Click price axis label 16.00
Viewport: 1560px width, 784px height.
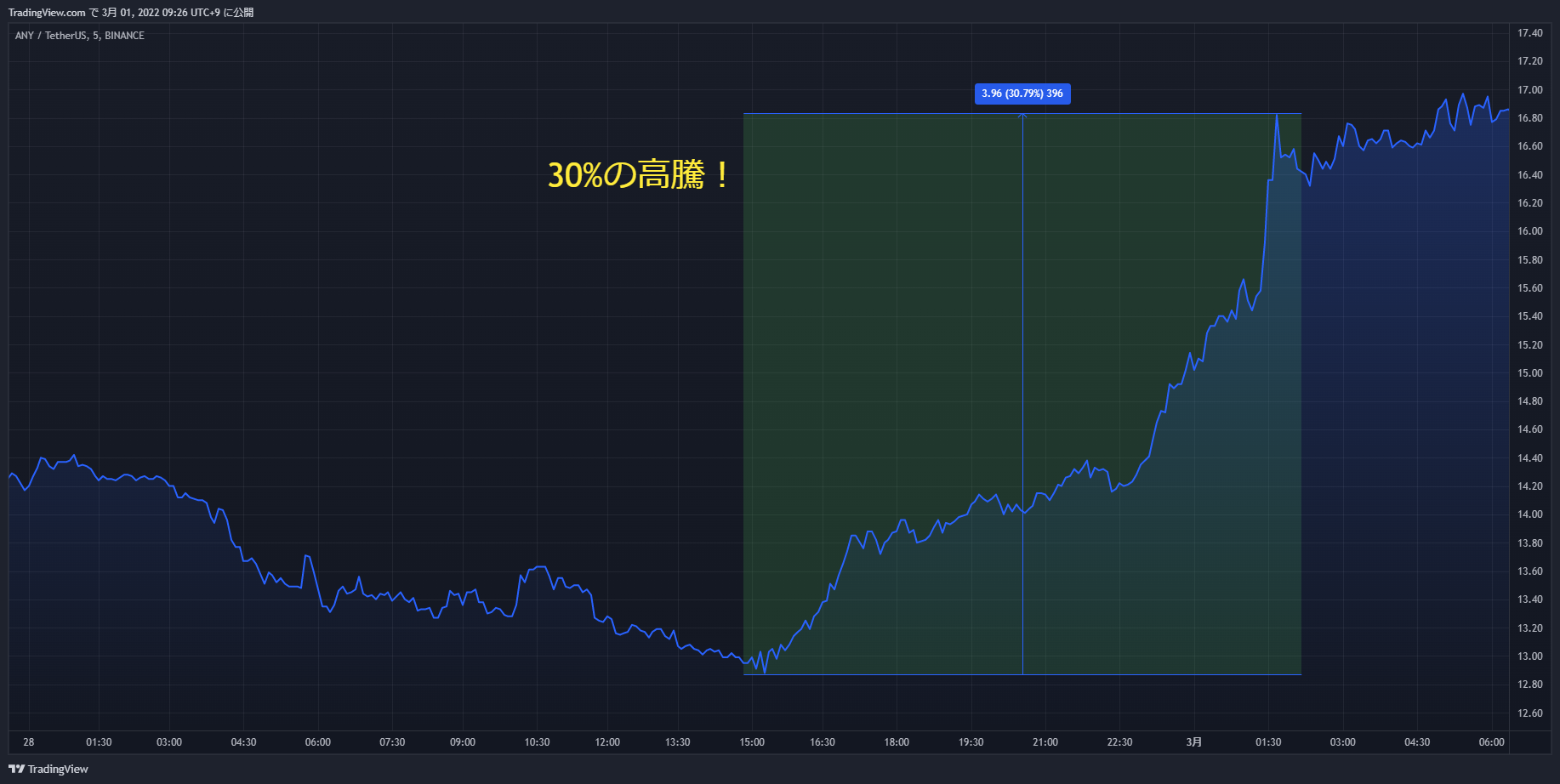coord(1529,231)
